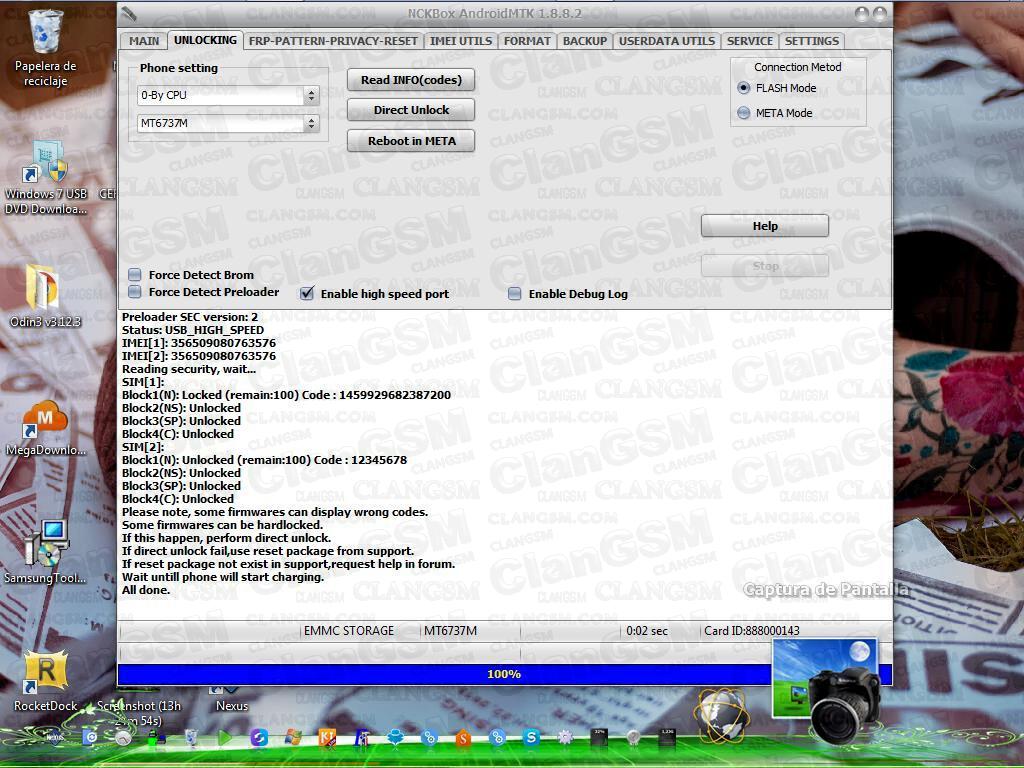
Task: Open the orange house S dock icon
Action: [x=463, y=737]
